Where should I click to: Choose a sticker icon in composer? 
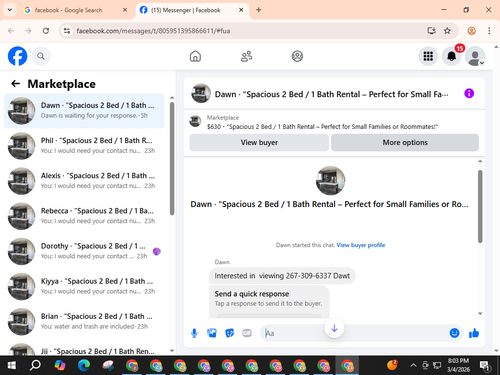[x=229, y=333]
